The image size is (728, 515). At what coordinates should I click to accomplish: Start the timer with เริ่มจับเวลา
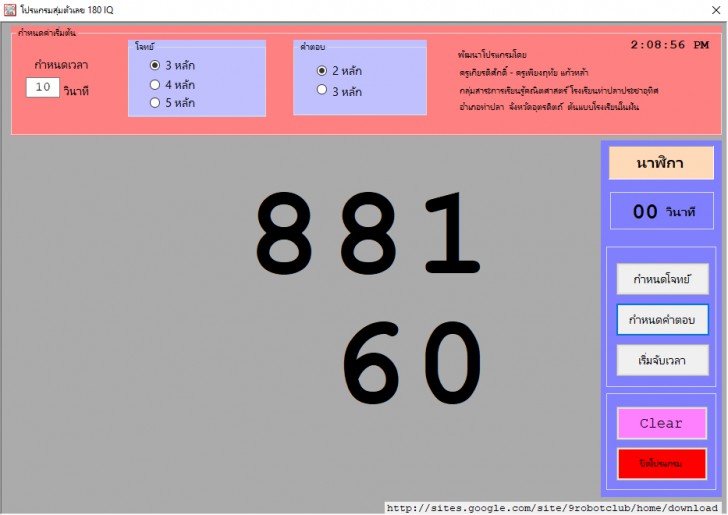pos(662,360)
